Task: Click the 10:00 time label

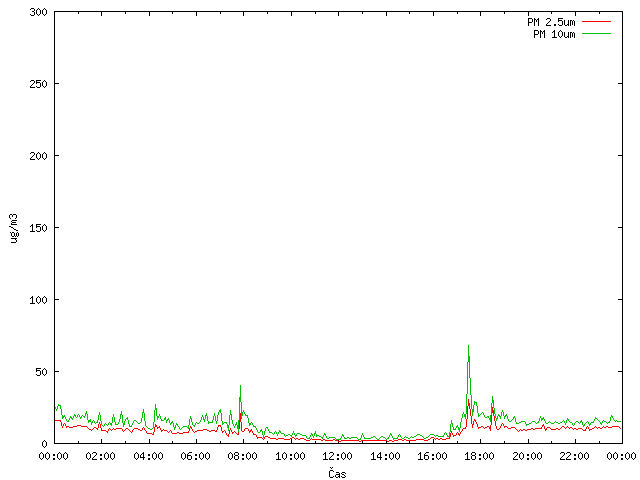Action: (290, 456)
